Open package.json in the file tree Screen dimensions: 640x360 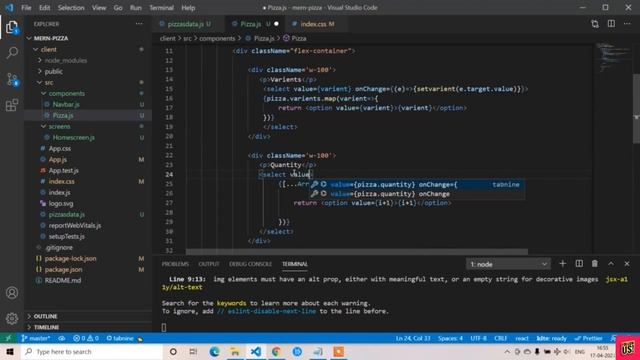pyautogui.click(x=88, y=269)
